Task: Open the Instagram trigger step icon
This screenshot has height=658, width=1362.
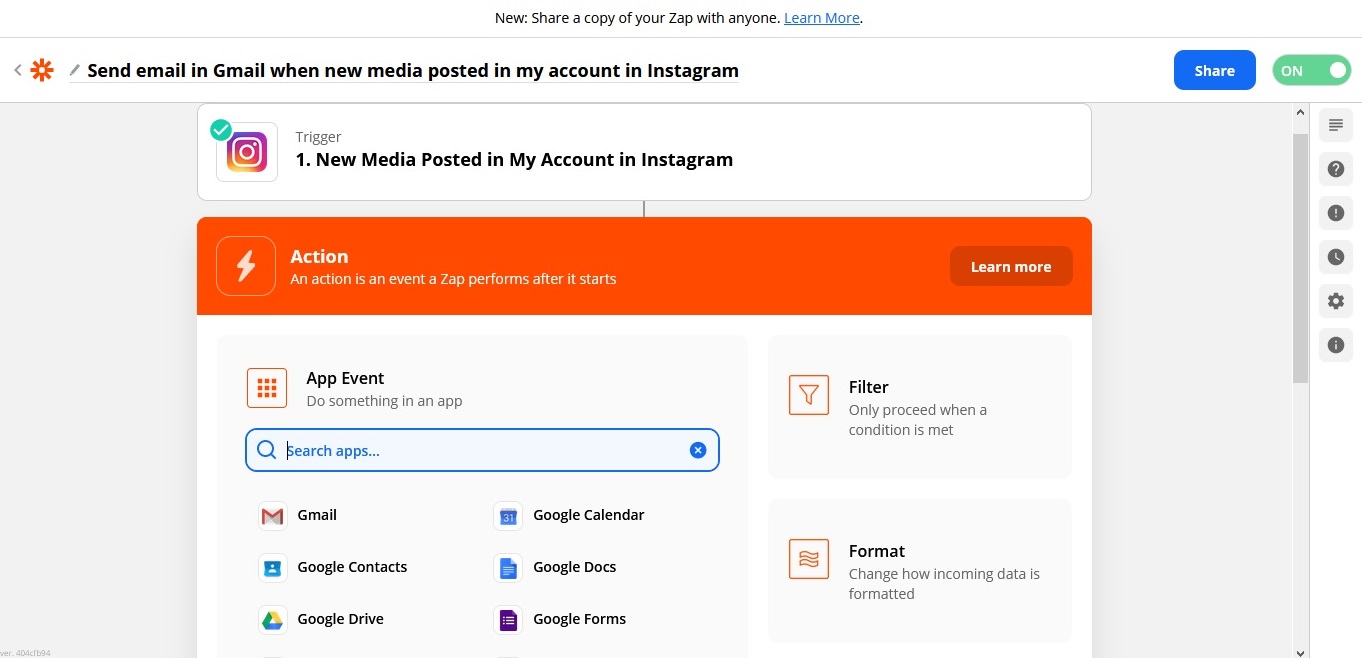Action: click(x=247, y=152)
